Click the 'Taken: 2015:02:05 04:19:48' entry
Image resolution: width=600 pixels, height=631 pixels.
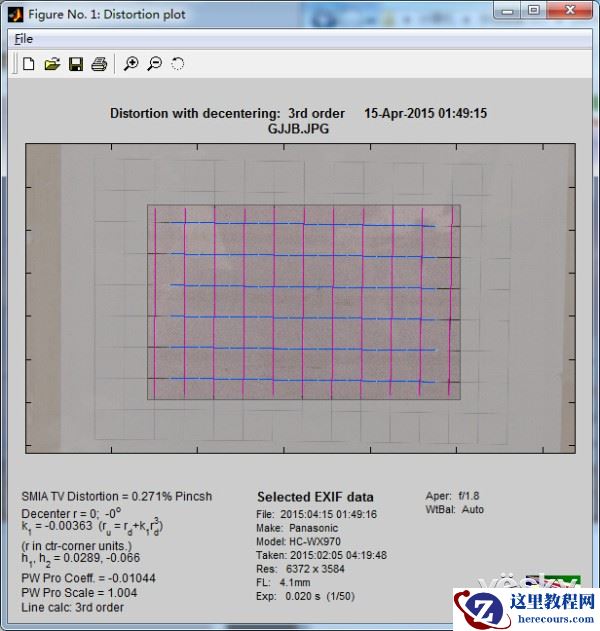tap(322, 555)
